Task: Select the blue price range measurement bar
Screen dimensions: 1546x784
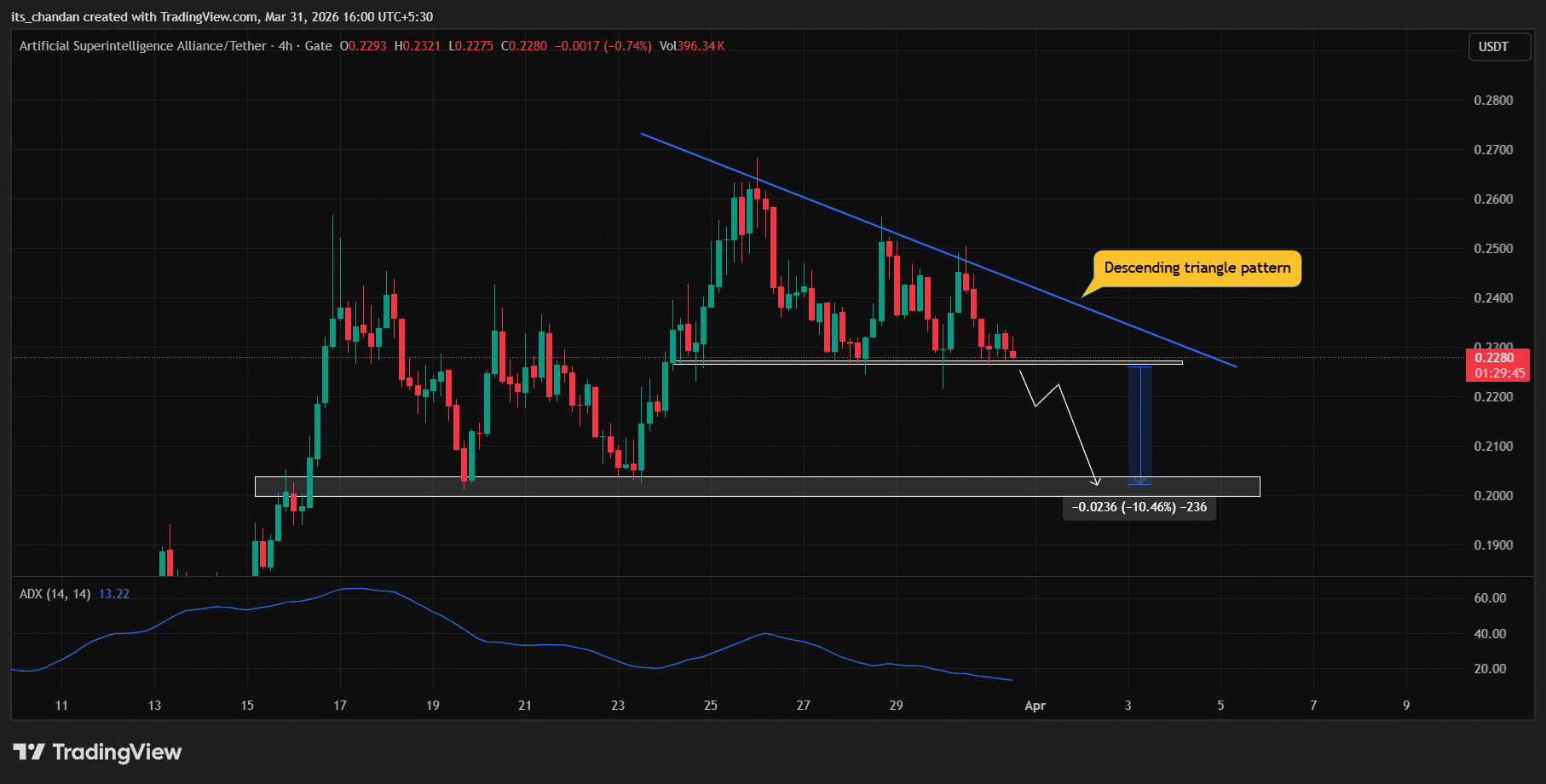Action: (x=1139, y=424)
